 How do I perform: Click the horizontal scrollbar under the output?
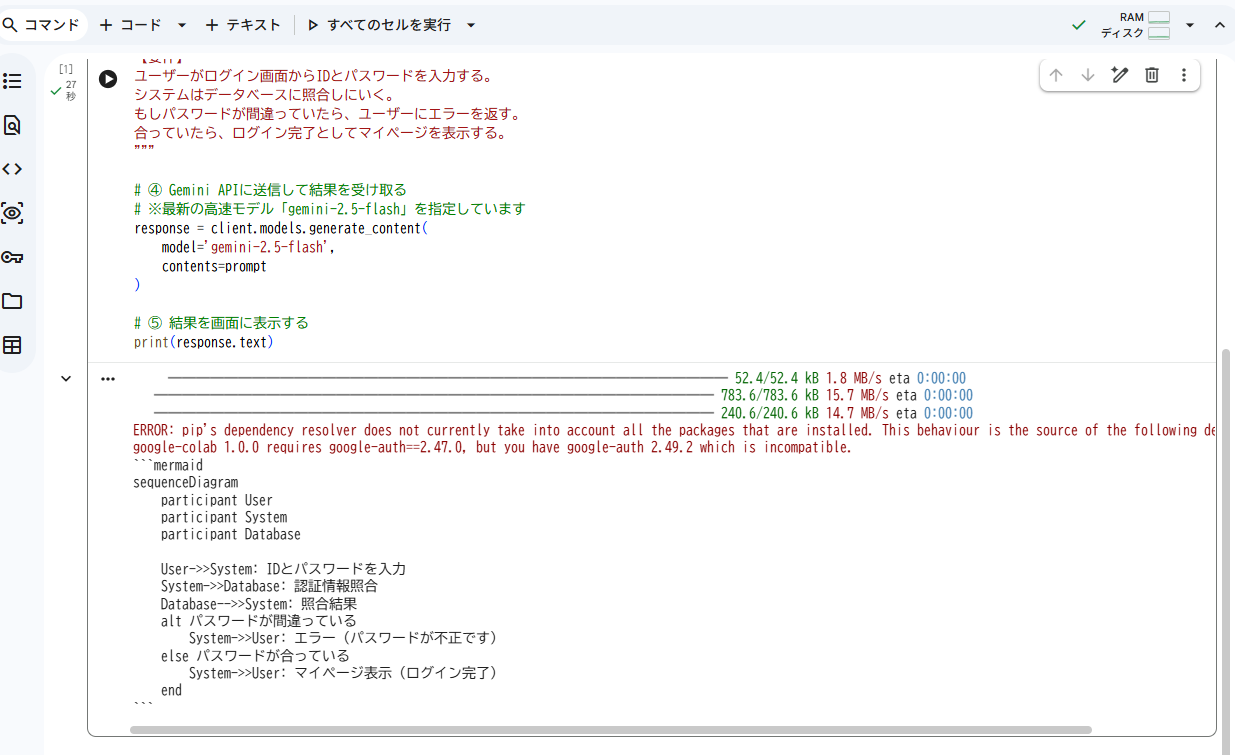point(610,730)
